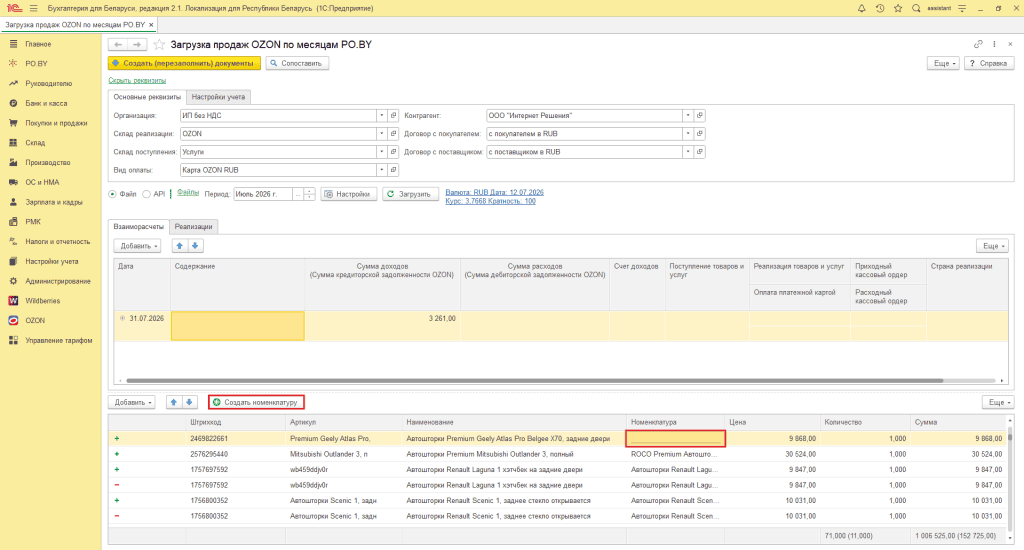Open the Файлы link
Viewport: 1024px width, 550px height.
click(x=188, y=193)
